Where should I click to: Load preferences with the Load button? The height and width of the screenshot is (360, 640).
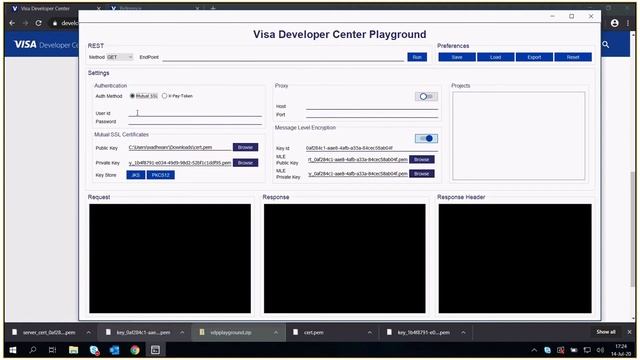tap(496, 57)
